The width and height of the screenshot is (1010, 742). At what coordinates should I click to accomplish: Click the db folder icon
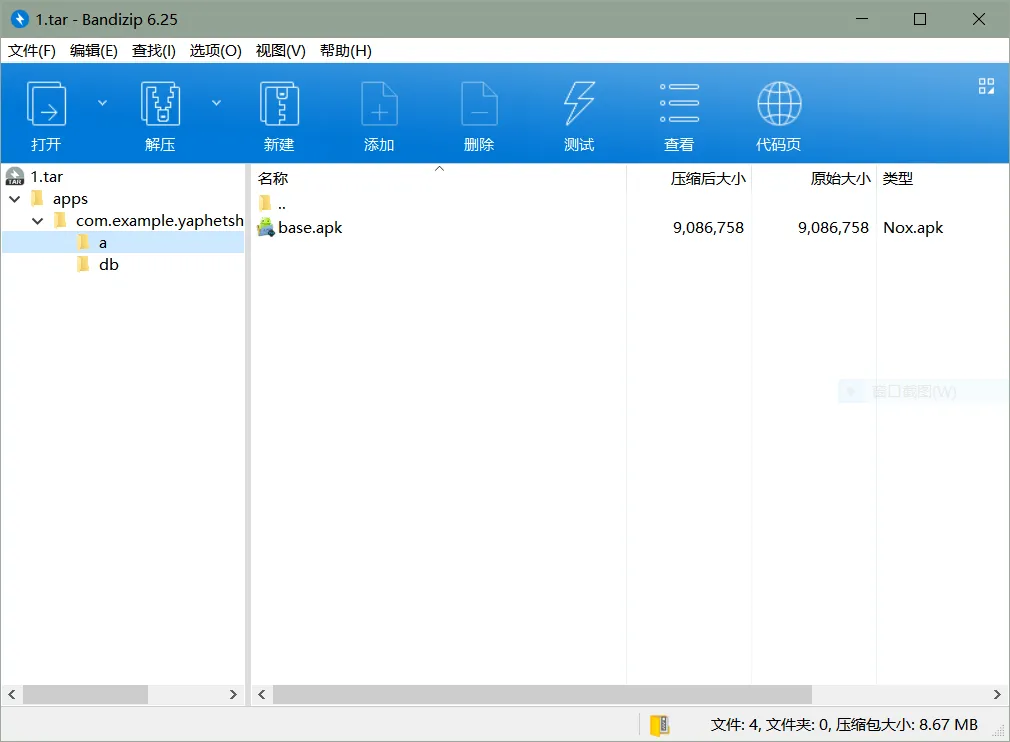(x=83, y=265)
